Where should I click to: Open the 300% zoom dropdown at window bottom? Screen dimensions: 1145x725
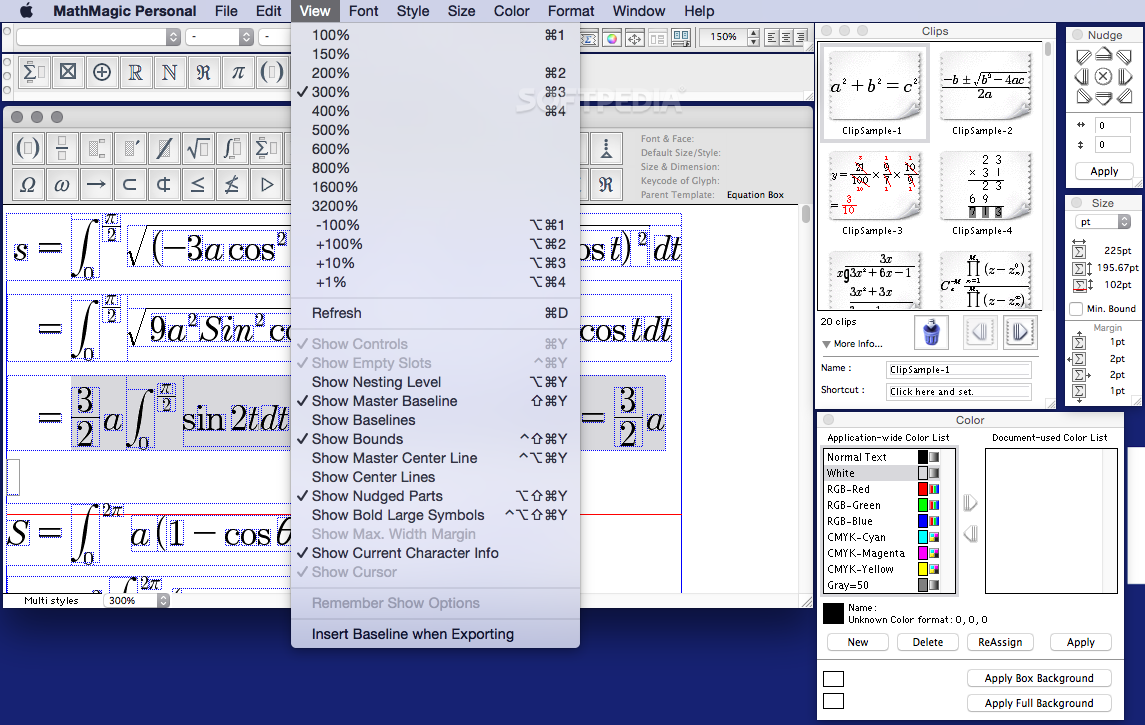[137, 600]
